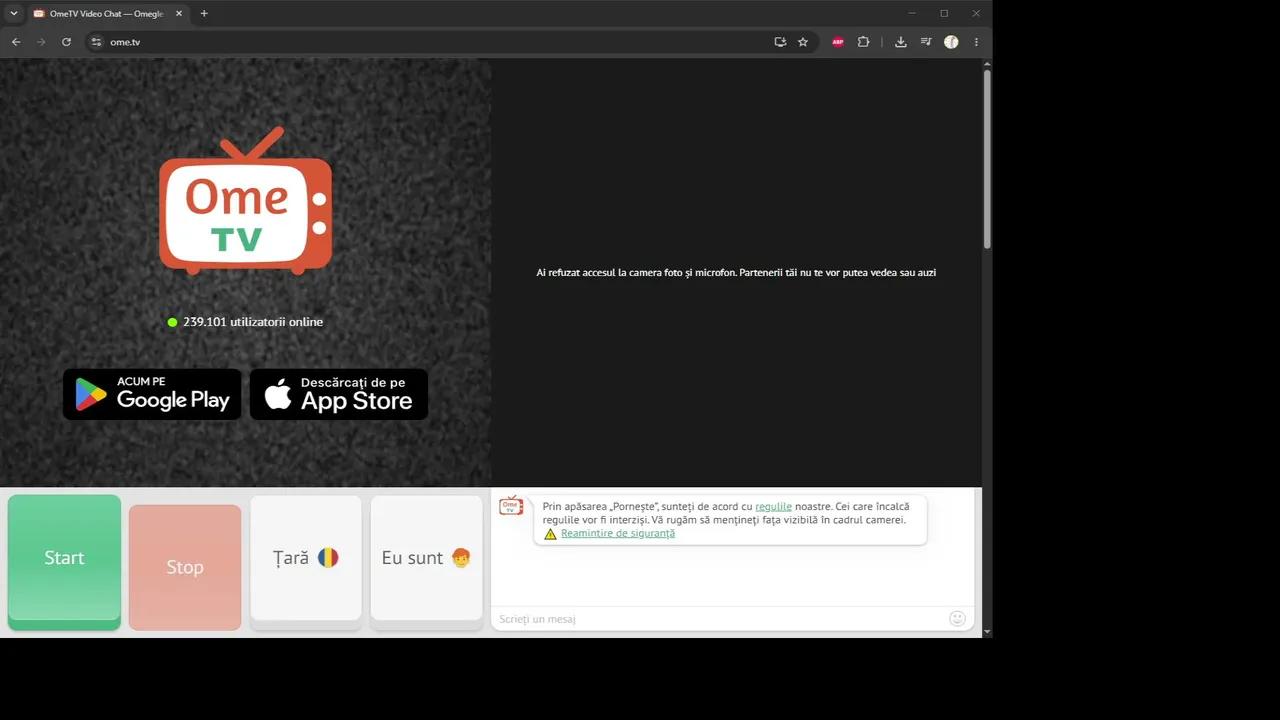Click the OmeTV logo on the left panel
Viewport: 1280px width, 720px height.
[x=246, y=200]
